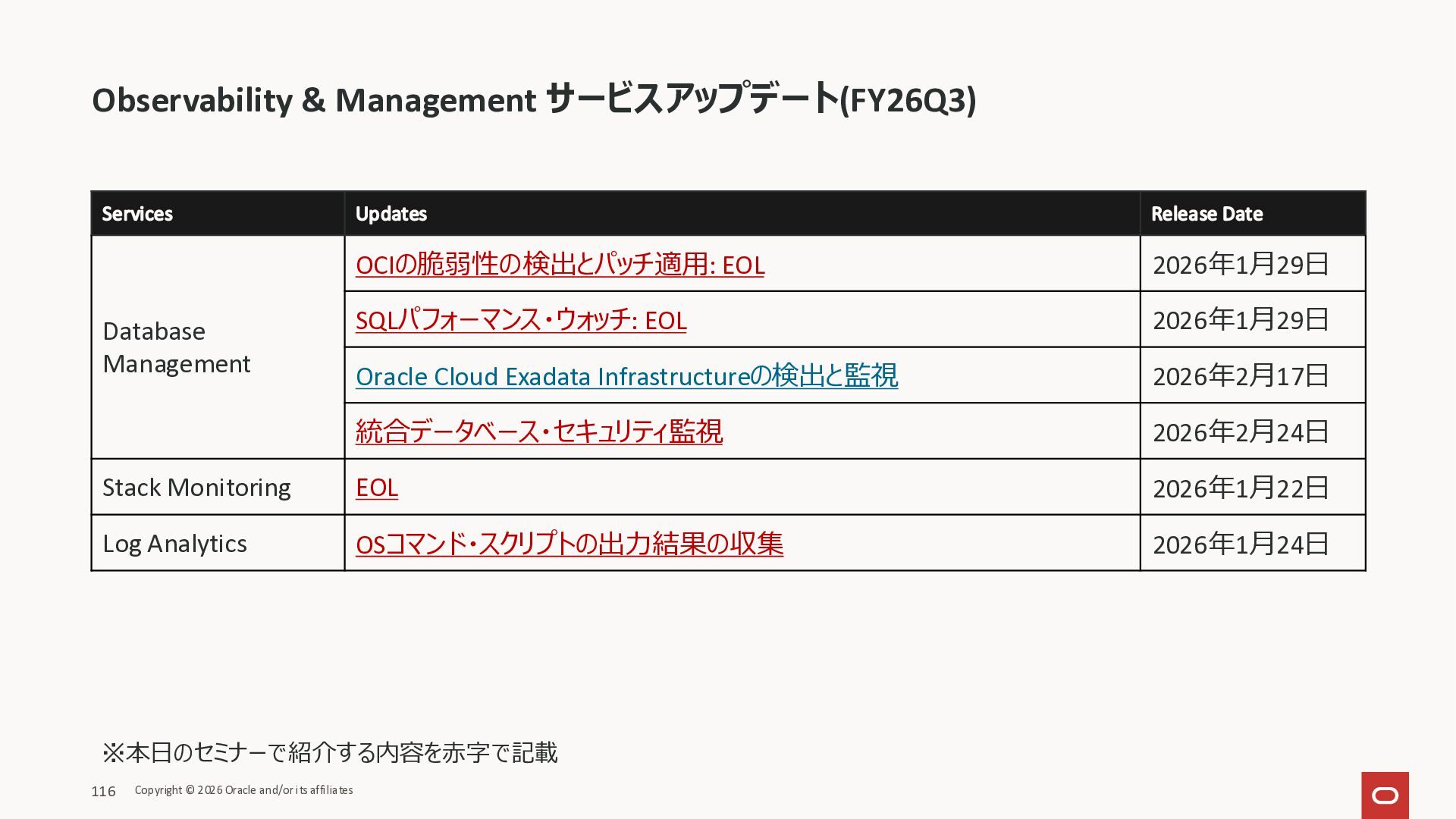Viewport: 1456px width, 819px height.
Task: Select the Database Management cell
Action: [176, 347]
